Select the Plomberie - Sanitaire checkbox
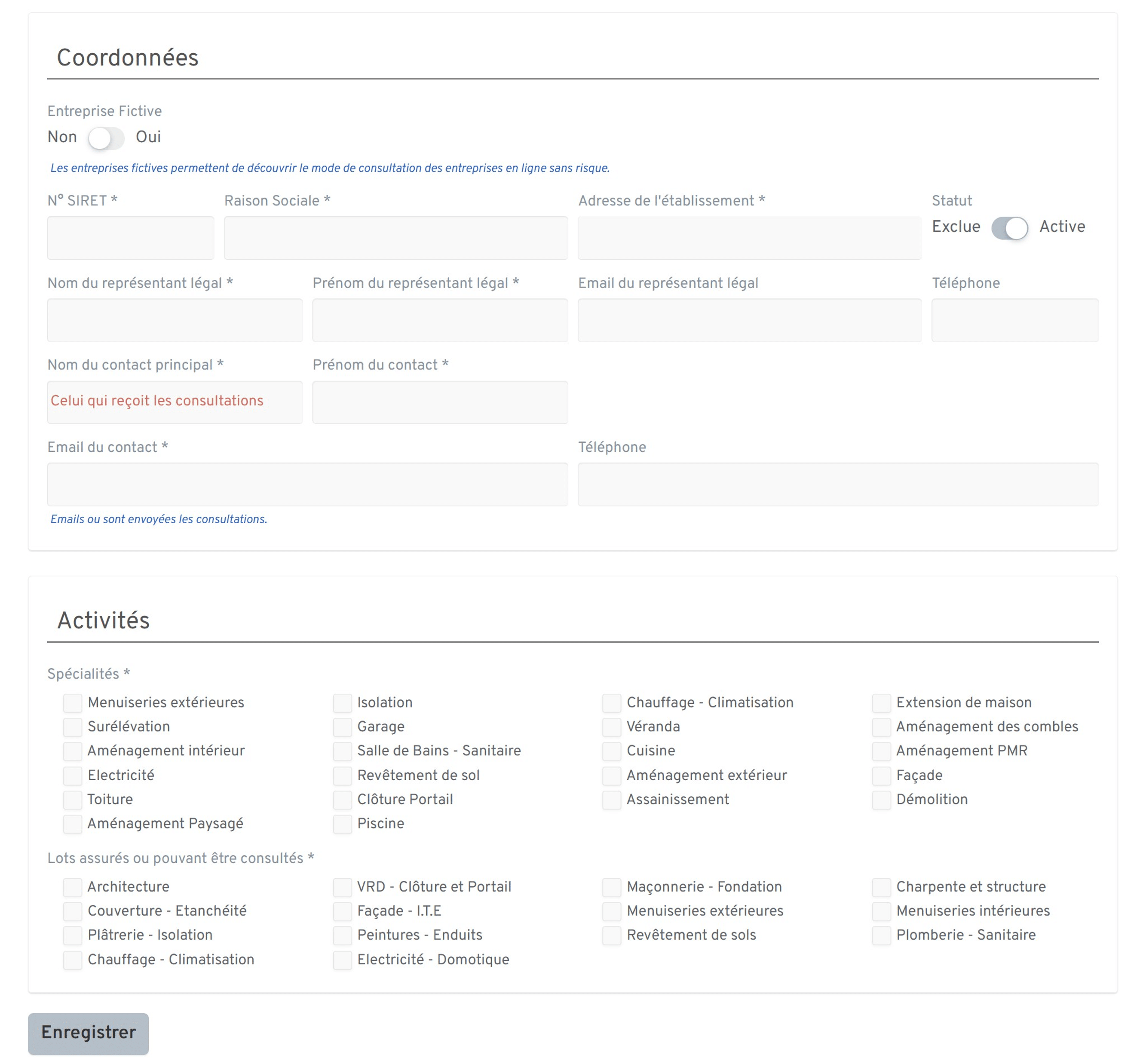The width and height of the screenshot is (1146, 1064). [x=881, y=935]
